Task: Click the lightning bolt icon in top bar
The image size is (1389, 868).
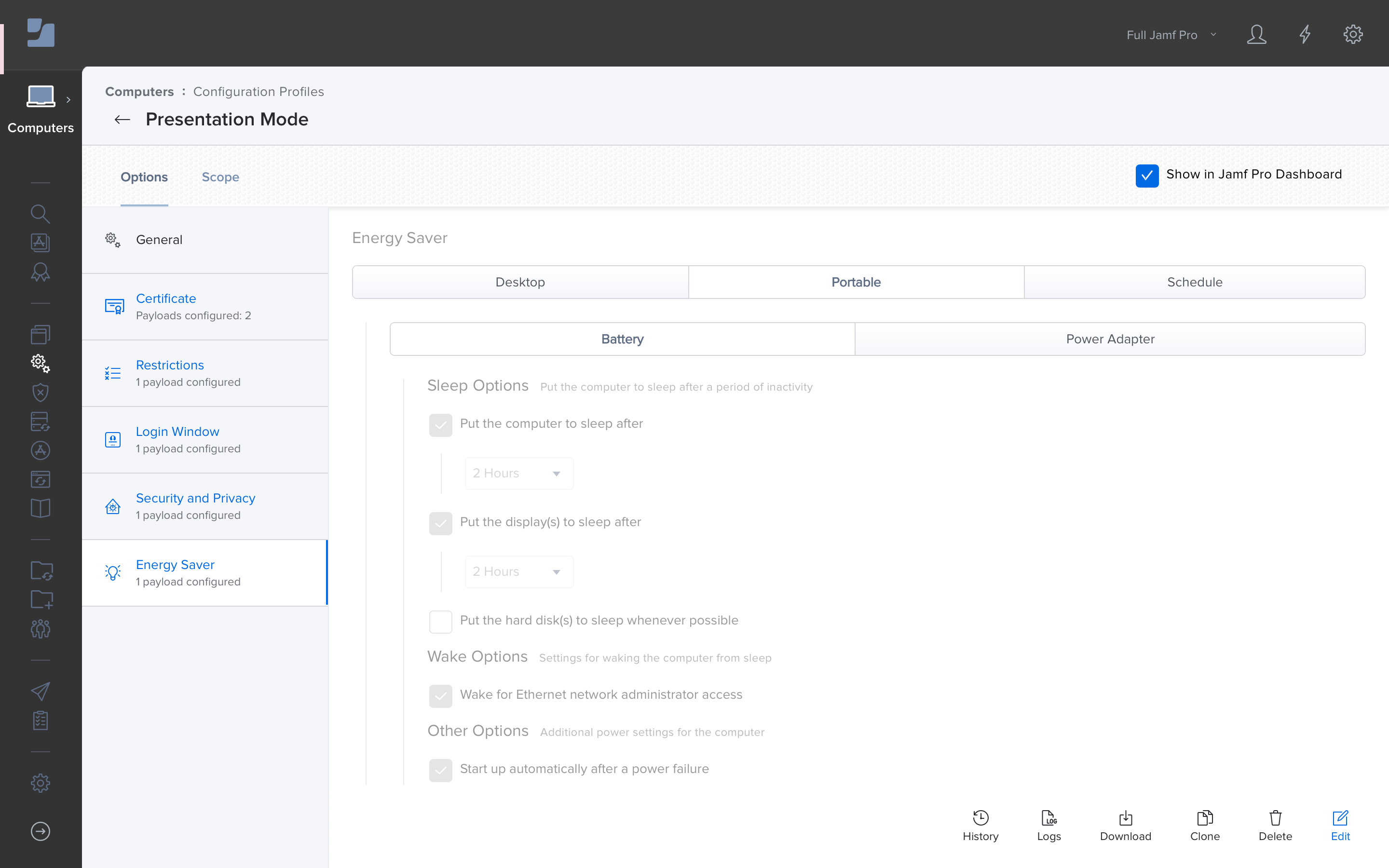Action: [1305, 34]
